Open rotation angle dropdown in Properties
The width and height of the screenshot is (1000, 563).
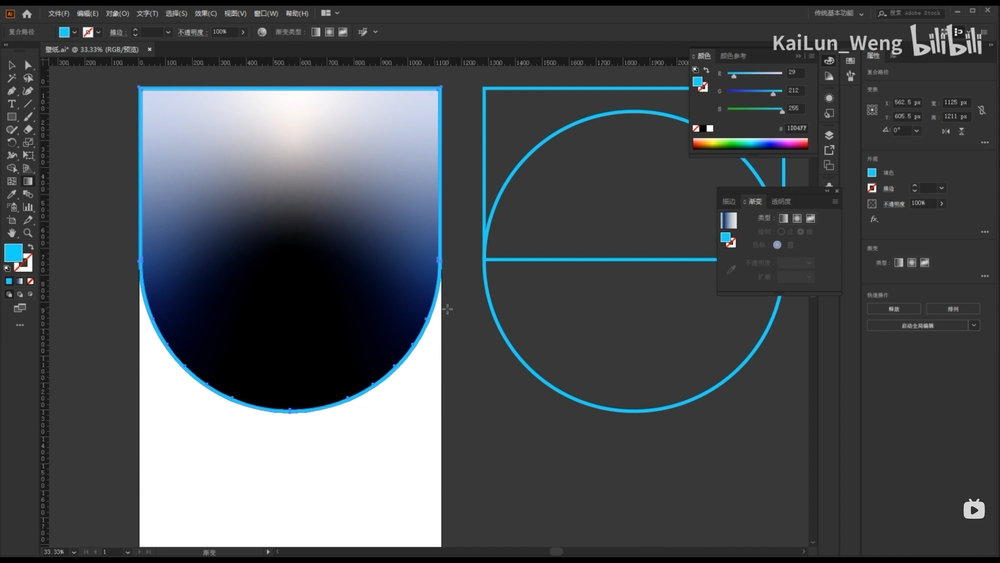point(916,131)
